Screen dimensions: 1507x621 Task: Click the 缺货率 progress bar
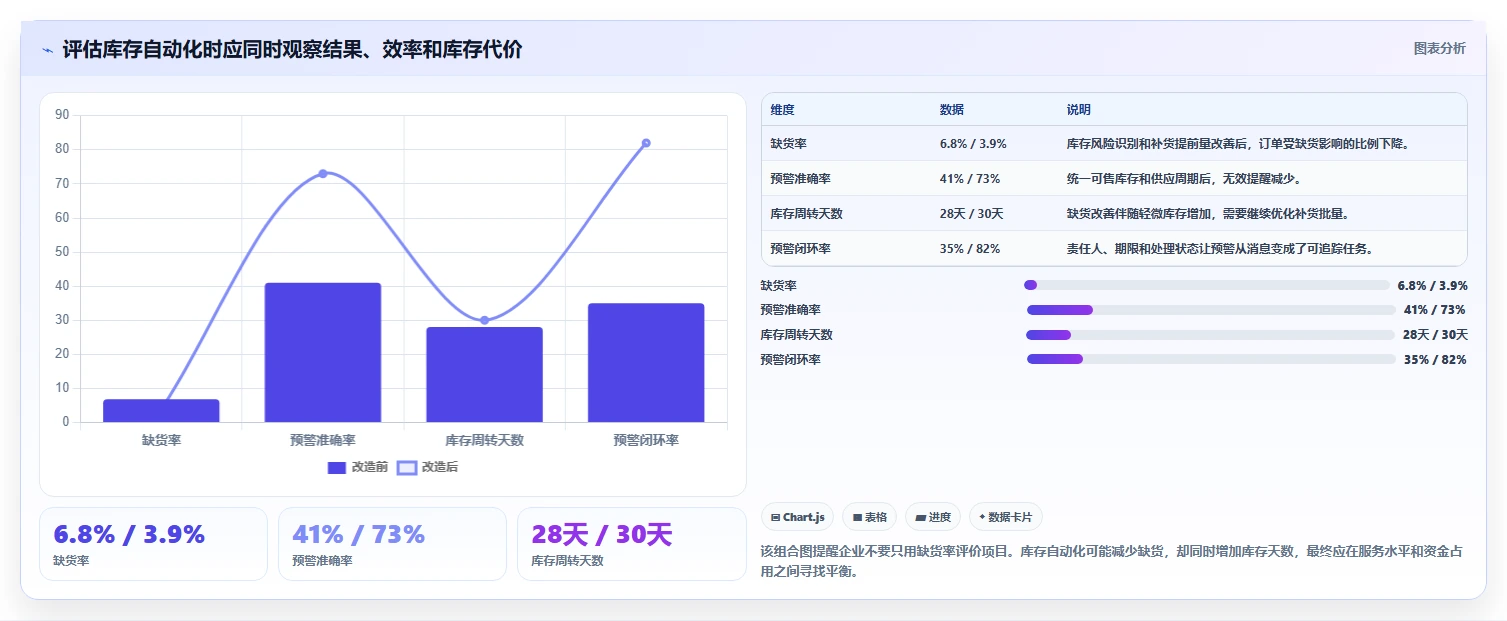tap(1207, 285)
